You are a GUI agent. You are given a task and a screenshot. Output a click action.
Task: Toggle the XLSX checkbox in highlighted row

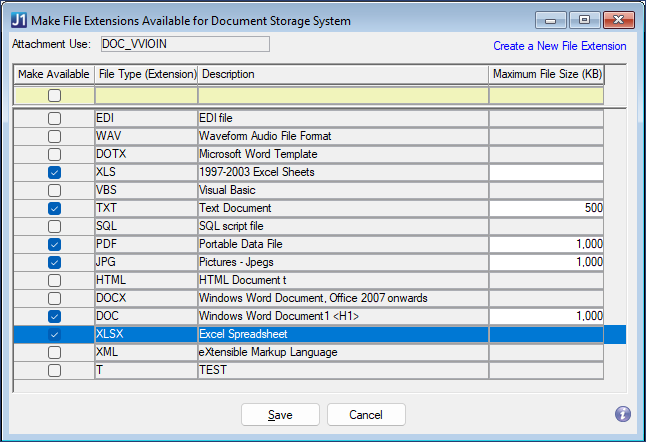pyautogui.click(x=54, y=334)
